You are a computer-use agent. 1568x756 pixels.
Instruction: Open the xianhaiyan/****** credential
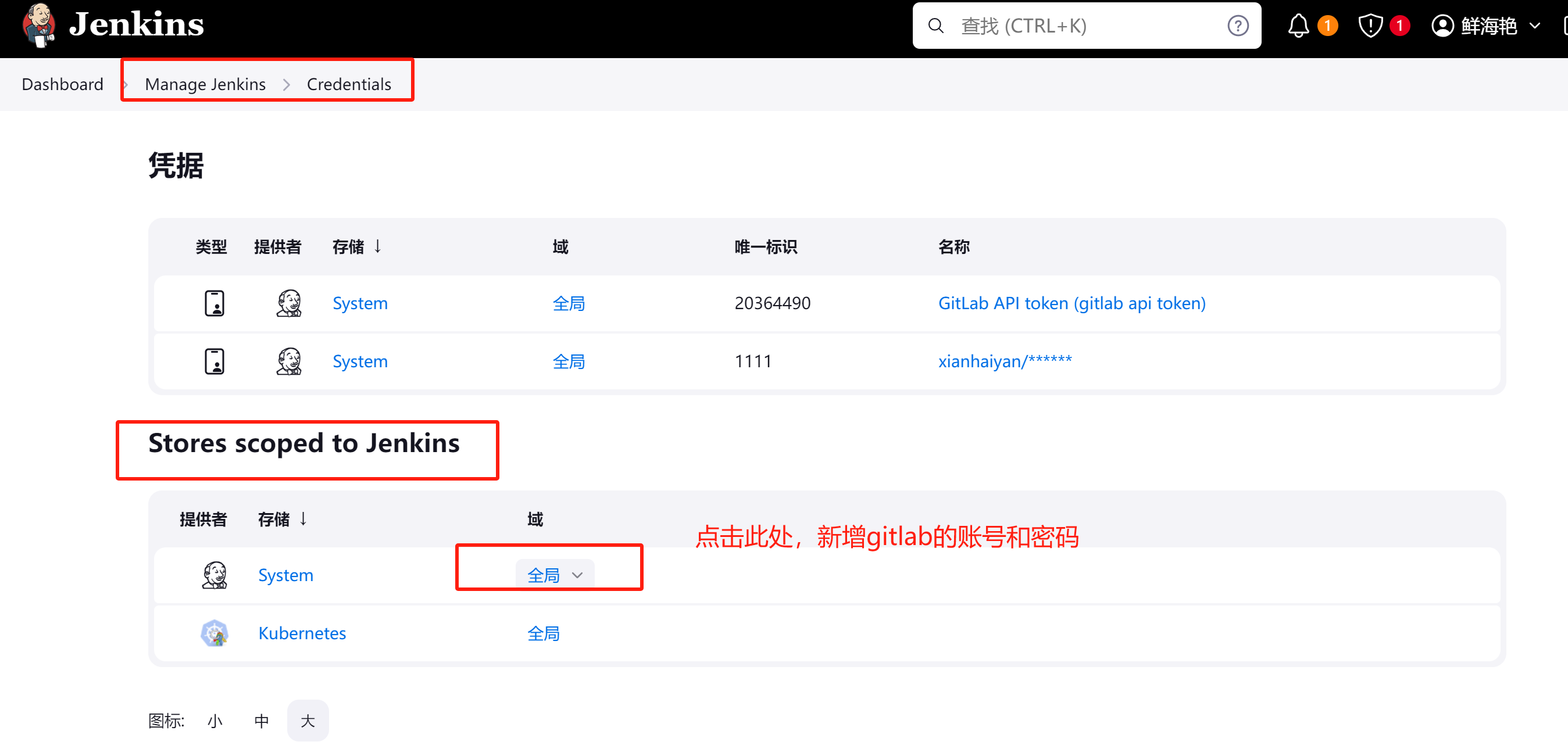click(1005, 361)
